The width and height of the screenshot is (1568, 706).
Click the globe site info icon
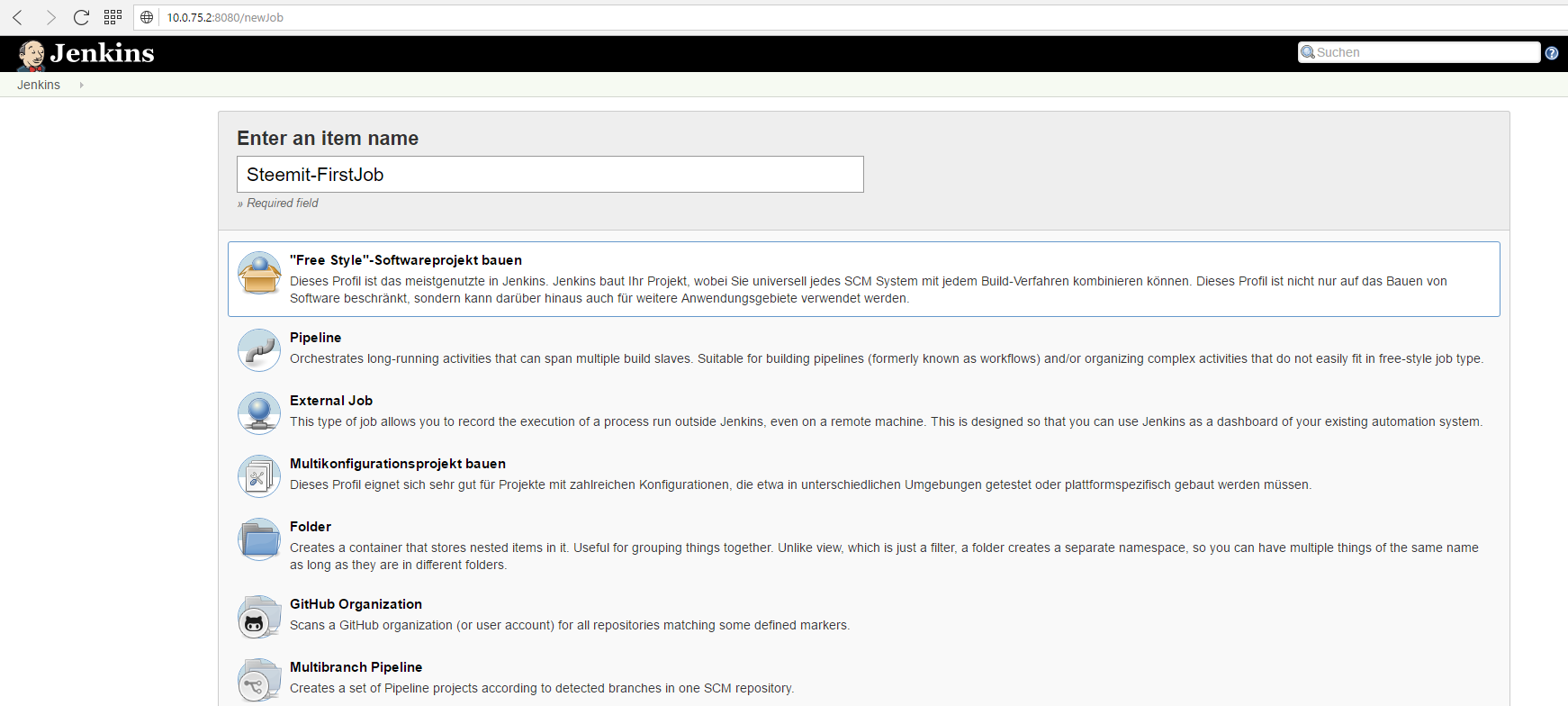[x=147, y=17]
